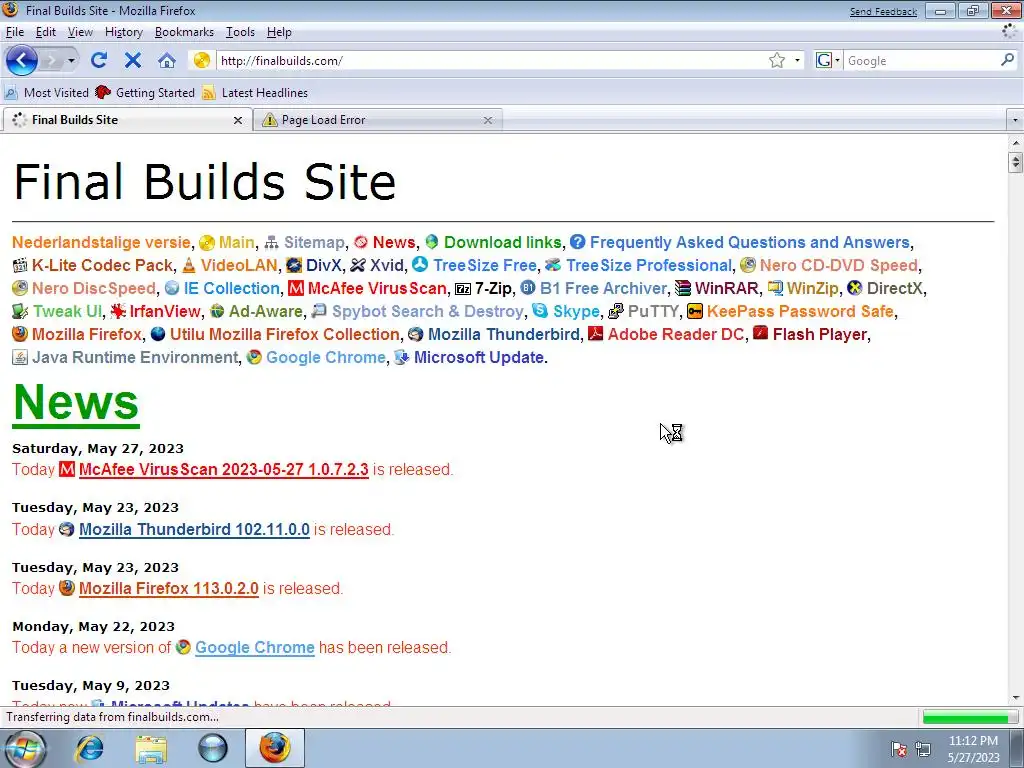Screen dimensions: 1024x768
Task: Click the green News heading link
Action: point(76,403)
